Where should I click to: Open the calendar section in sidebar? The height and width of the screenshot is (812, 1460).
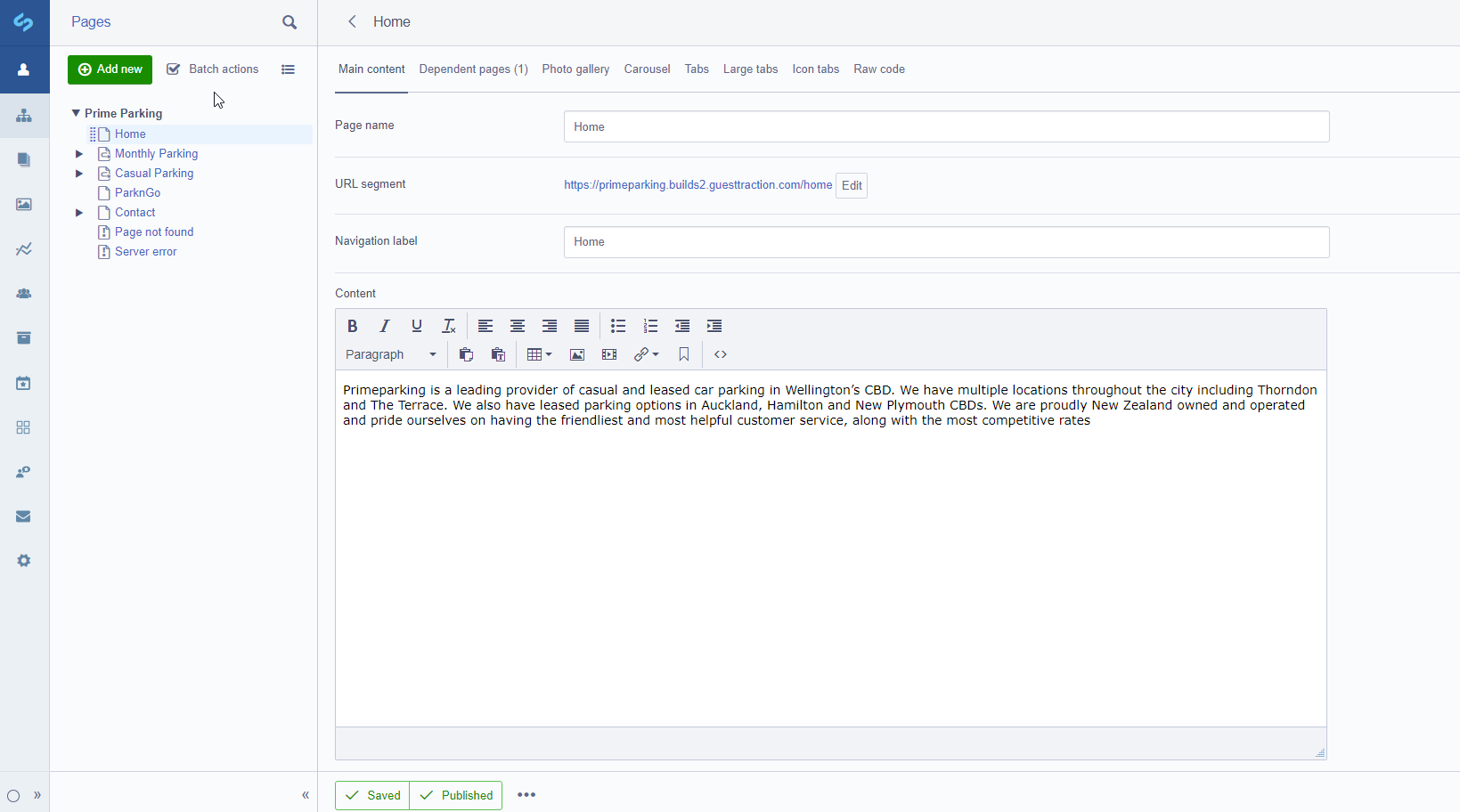24,383
